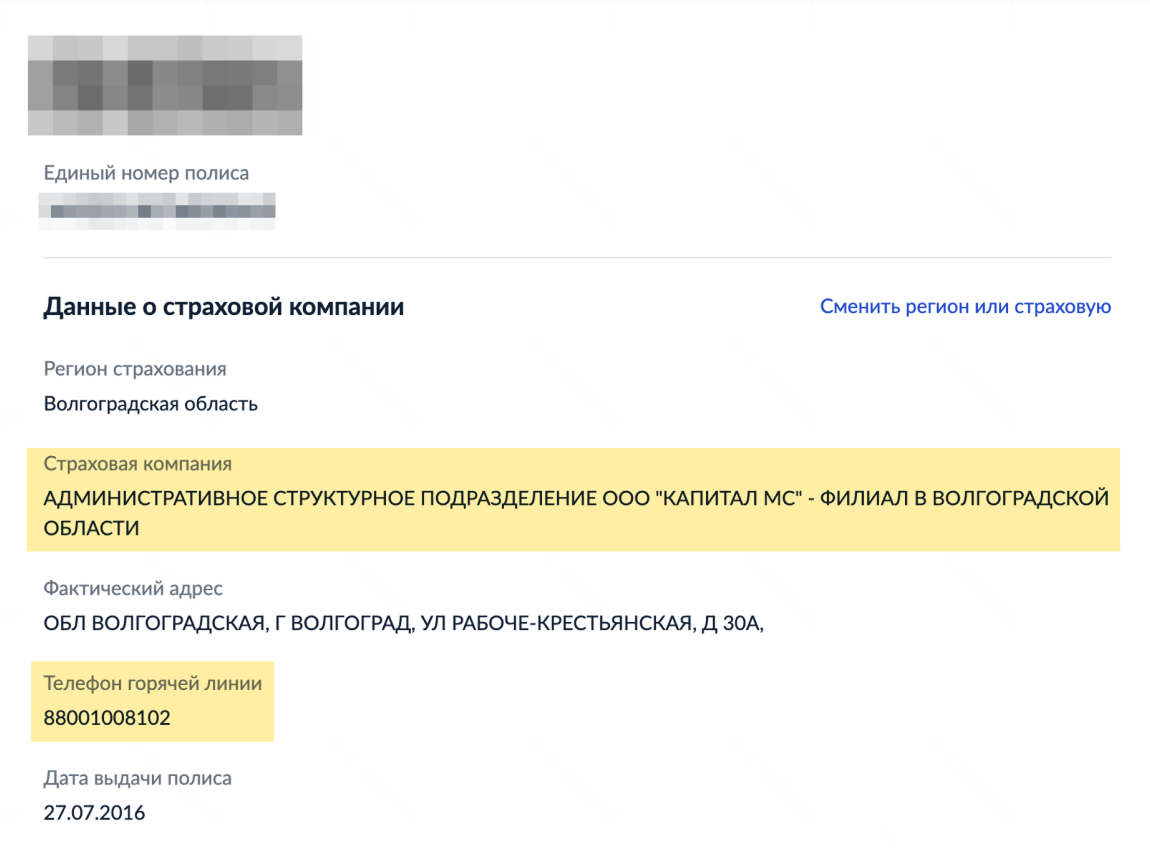The width and height of the screenshot is (1150, 860).
Task: Select the hotline number 88001008102
Action: pyautogui.click(x=105, y=718)
